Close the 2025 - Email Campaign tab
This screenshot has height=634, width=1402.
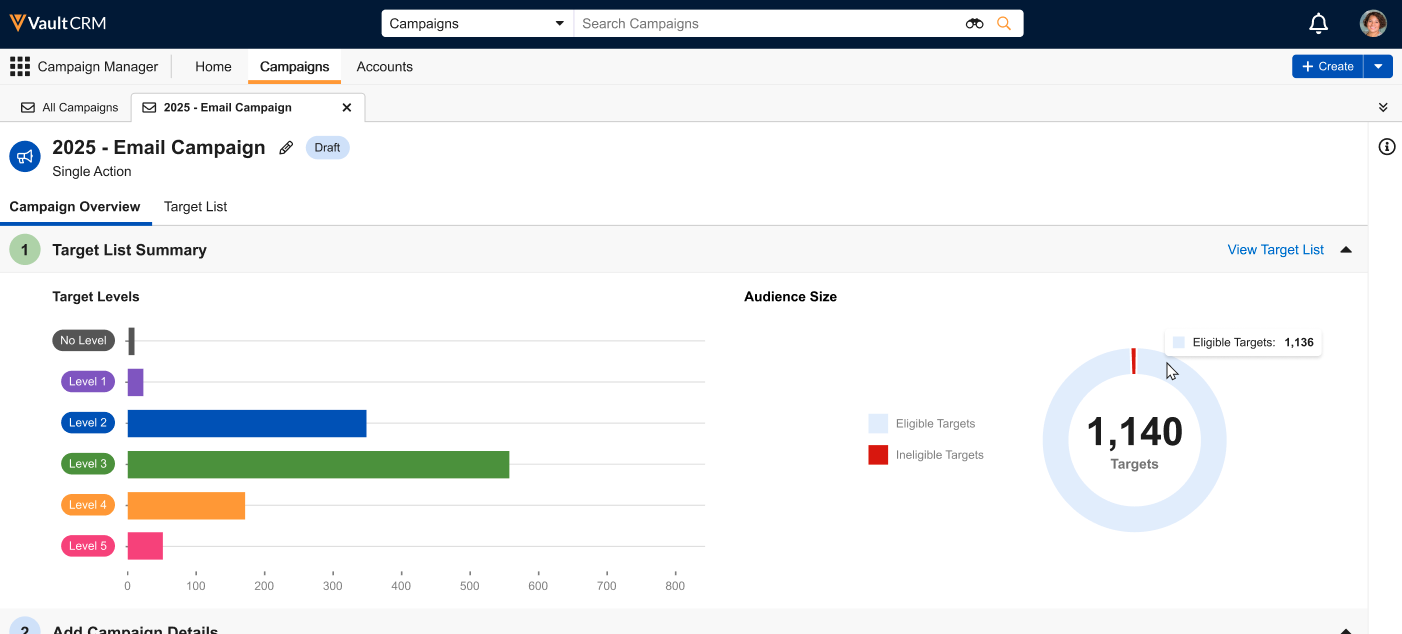coord(347,108)
